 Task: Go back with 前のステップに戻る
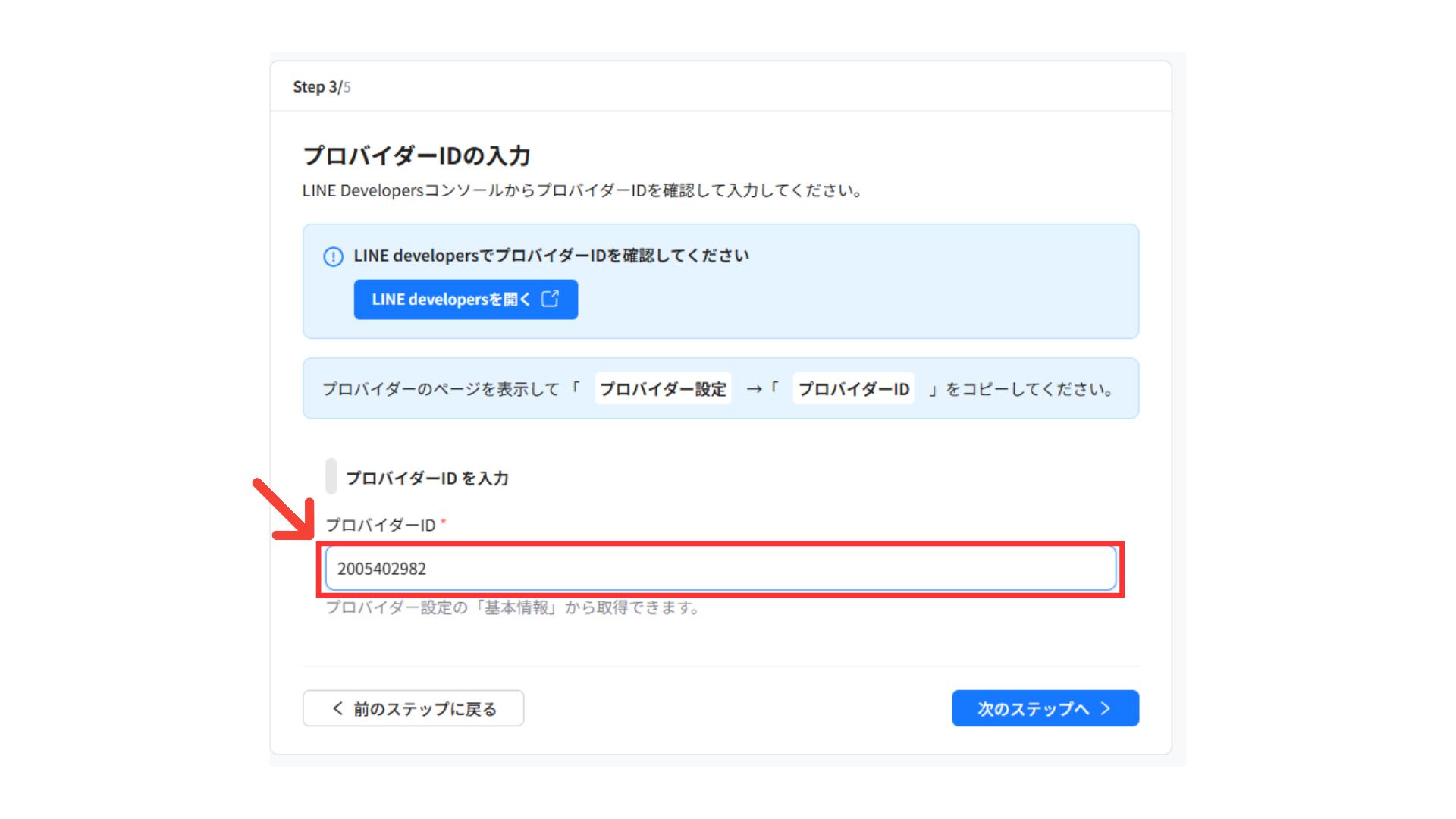point(413,708)
